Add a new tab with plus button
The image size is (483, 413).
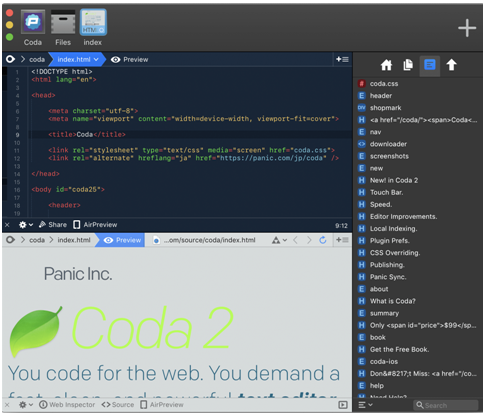[467, 28]
